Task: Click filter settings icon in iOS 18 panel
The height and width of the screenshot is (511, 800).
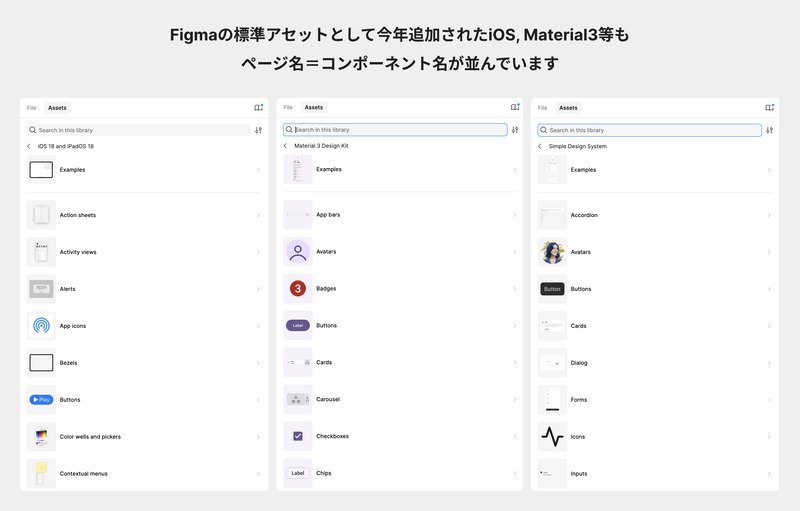Action: point(259,130)
